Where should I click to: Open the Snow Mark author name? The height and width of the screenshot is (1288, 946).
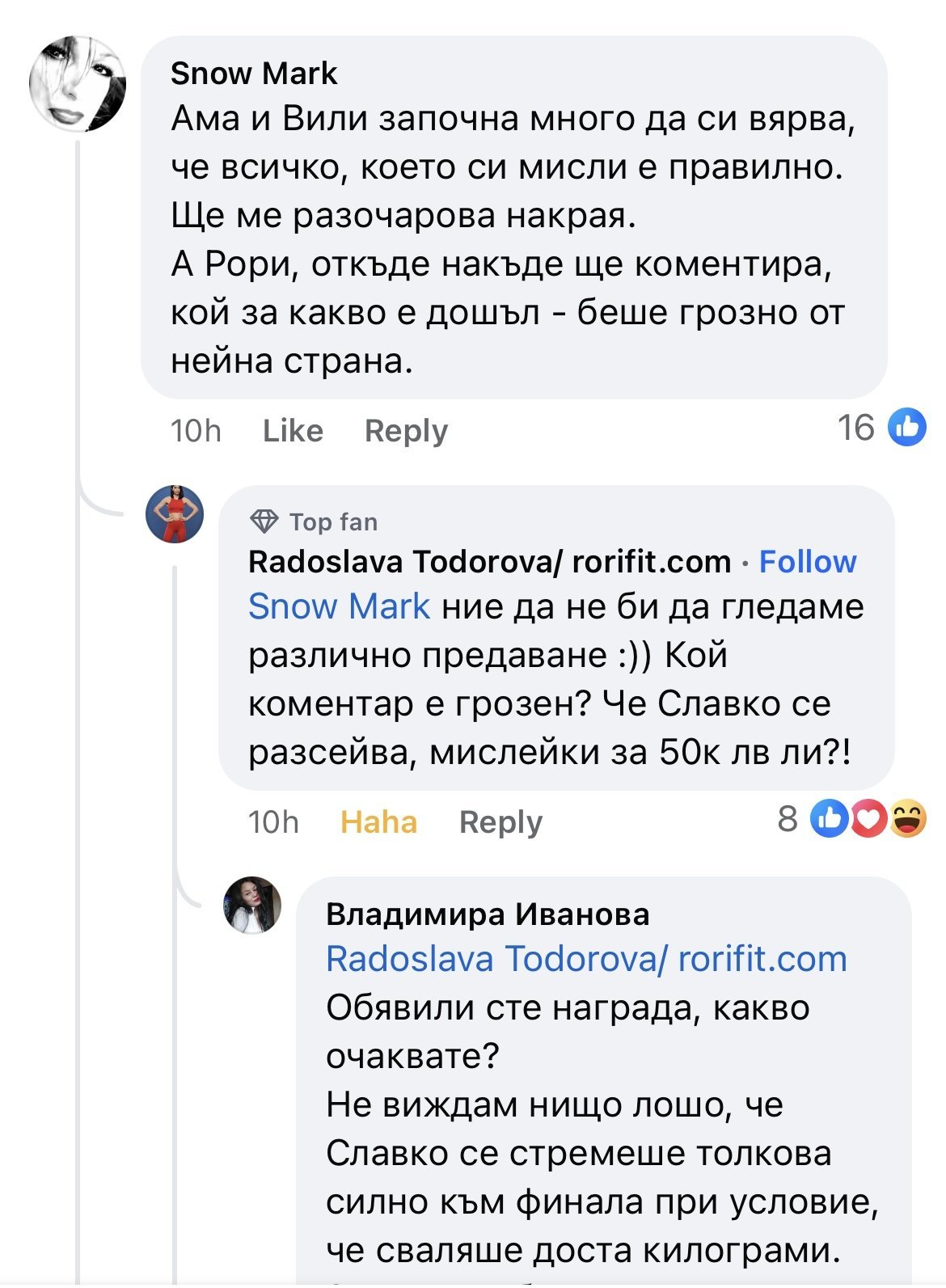[254, 74]
